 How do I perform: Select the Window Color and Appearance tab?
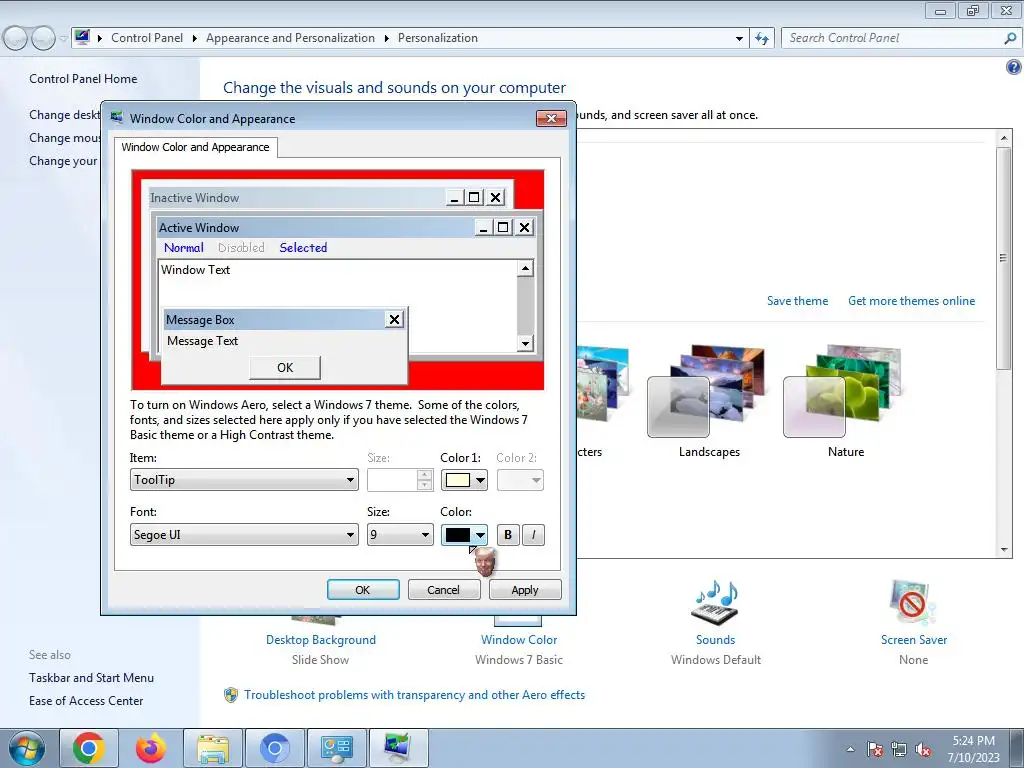point(195,147)
